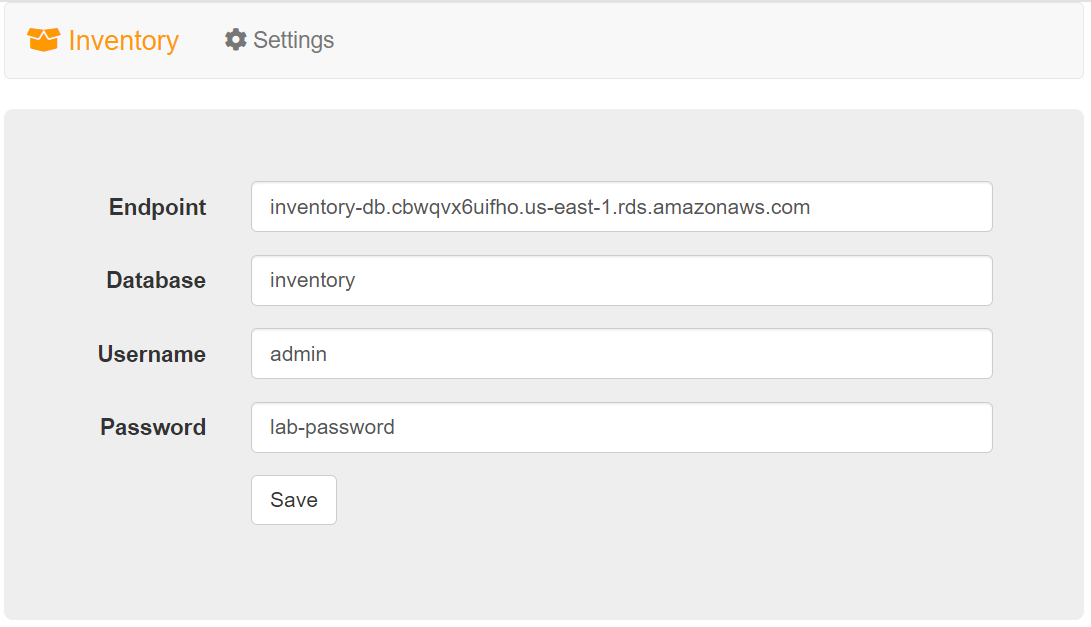1091x627 pixels.
Task: Click the 'lab-password' text value
Action: click(x=332, y=427)
